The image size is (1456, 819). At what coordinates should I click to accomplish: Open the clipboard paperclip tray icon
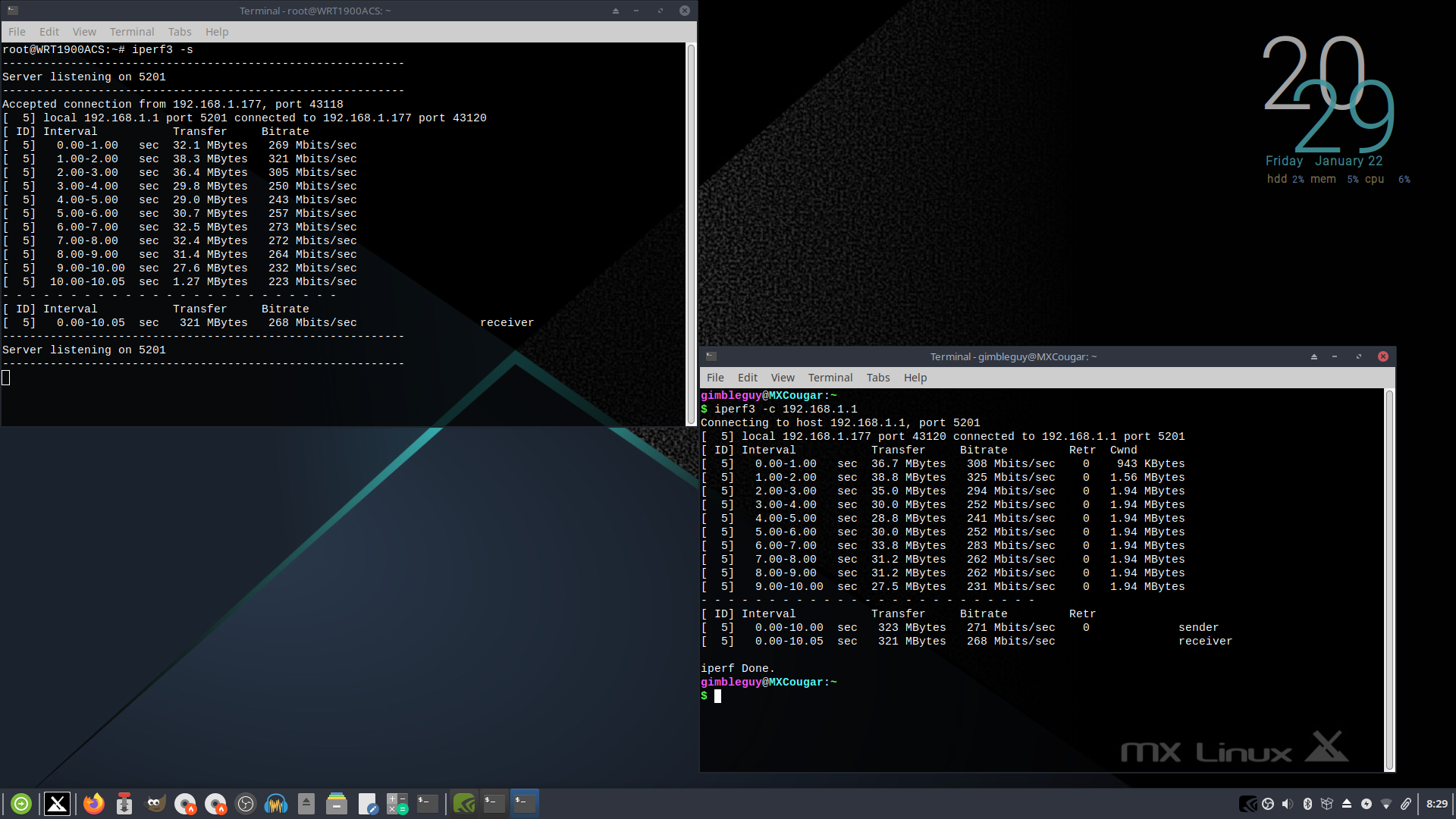tap(1406, 804)
